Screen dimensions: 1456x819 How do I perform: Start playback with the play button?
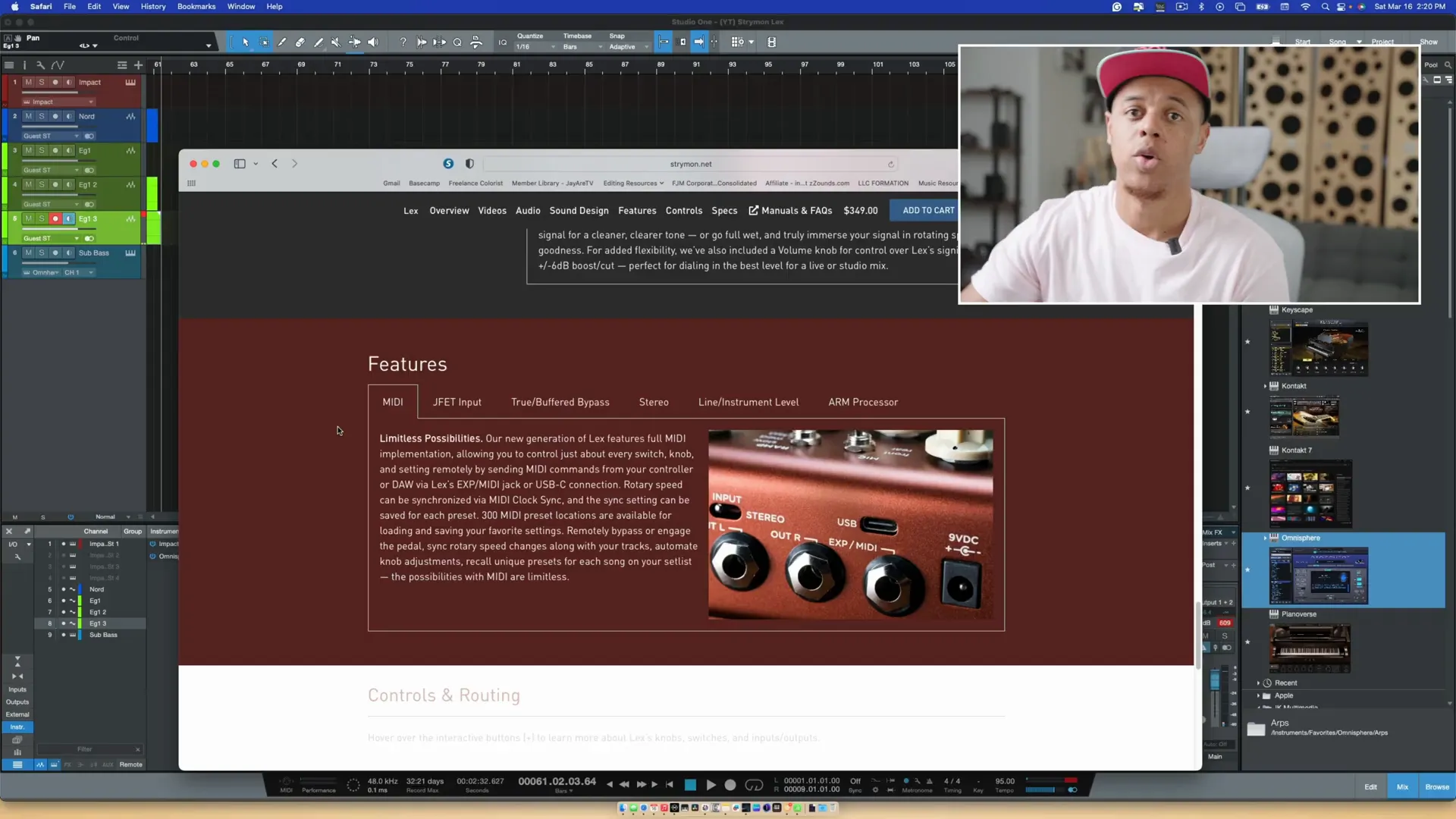[711, 785]
